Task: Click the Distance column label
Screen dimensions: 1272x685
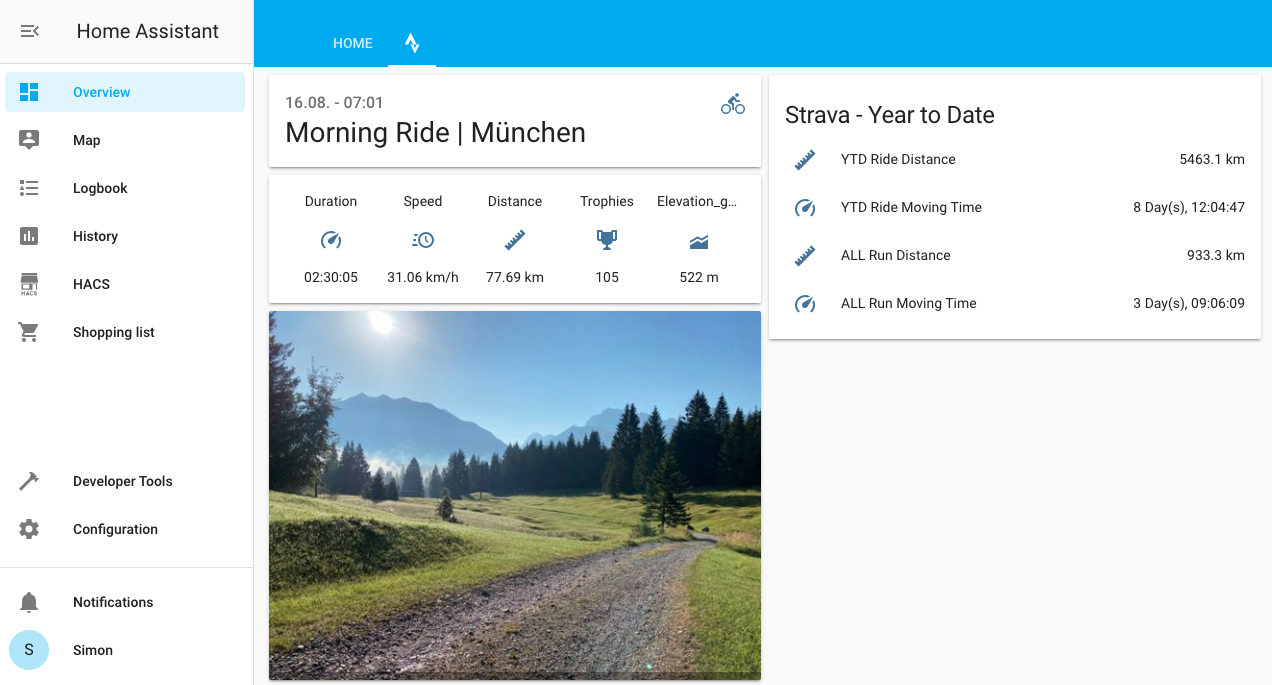Action: pos(515,201)
